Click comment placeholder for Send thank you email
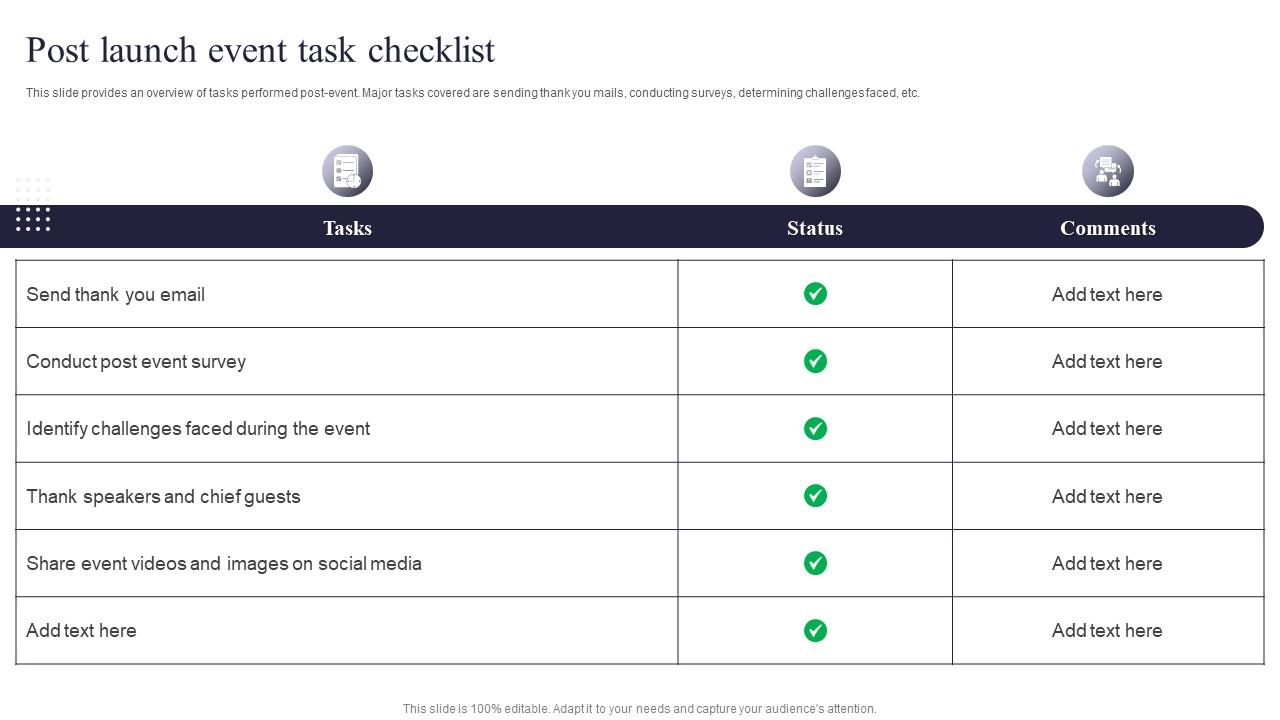The width and height of the screenshot is (1280, 720). point(1107,295)
